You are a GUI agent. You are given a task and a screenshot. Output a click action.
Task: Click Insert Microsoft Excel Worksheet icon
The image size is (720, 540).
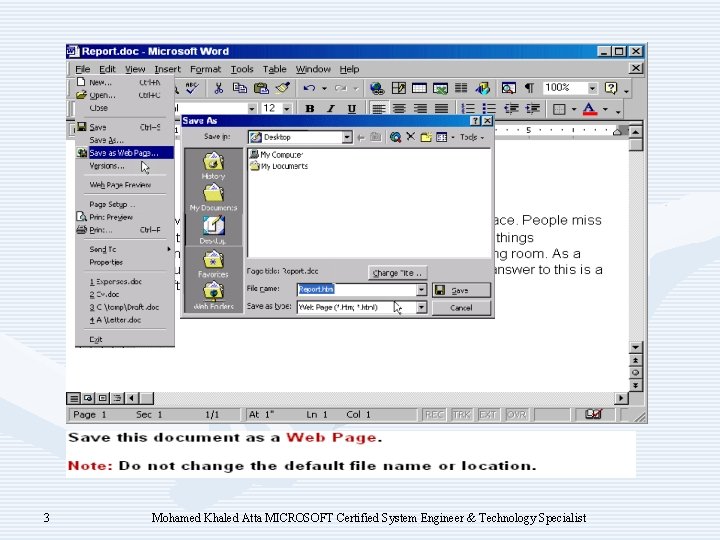(440, 88)
